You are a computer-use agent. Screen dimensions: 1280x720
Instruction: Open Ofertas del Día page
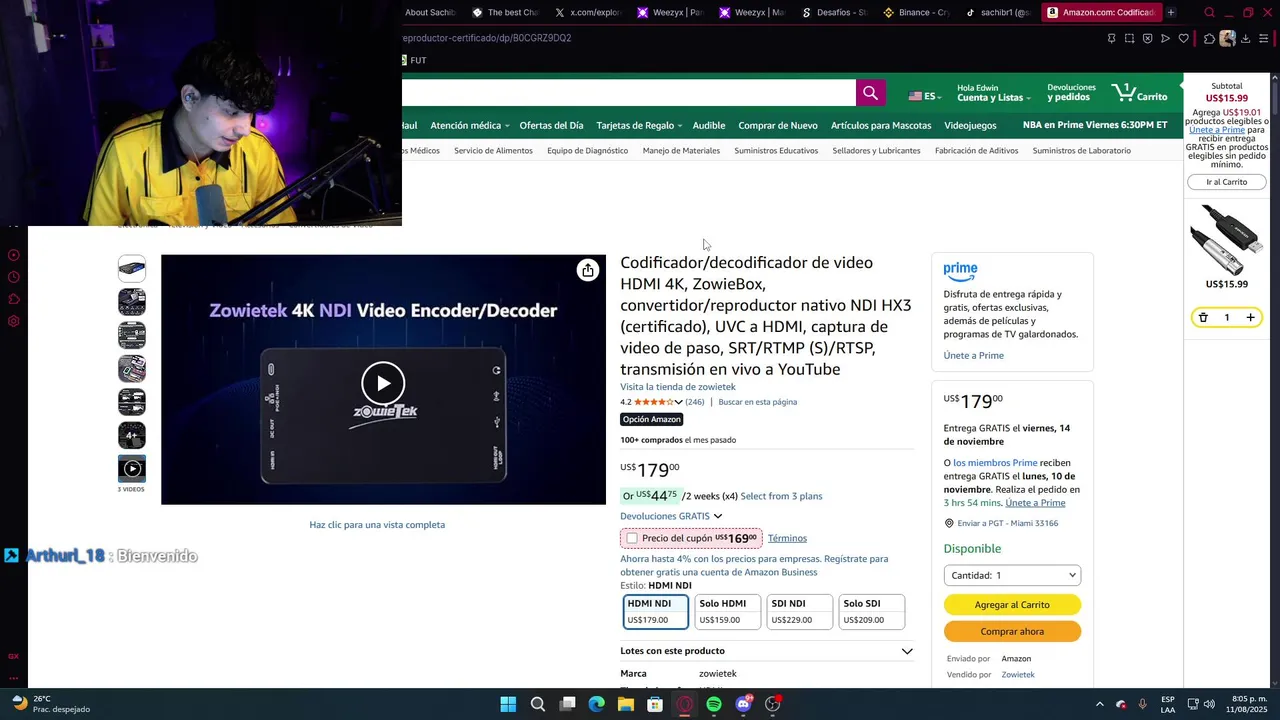pos(551,125)
